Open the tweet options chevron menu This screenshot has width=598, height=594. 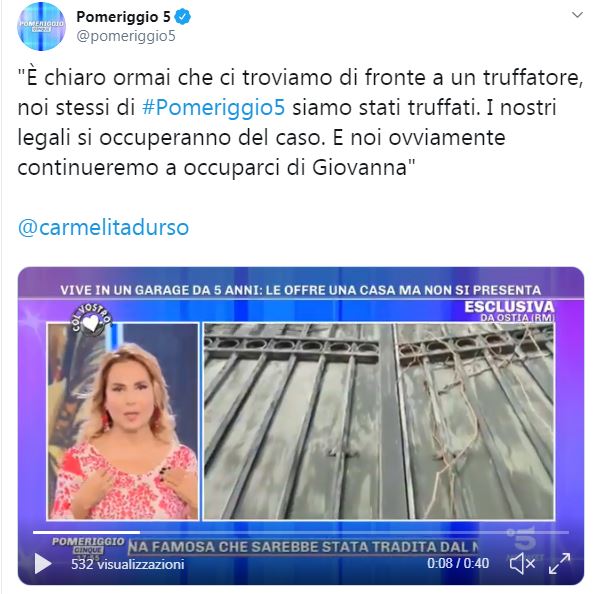[x=577, y=15]
